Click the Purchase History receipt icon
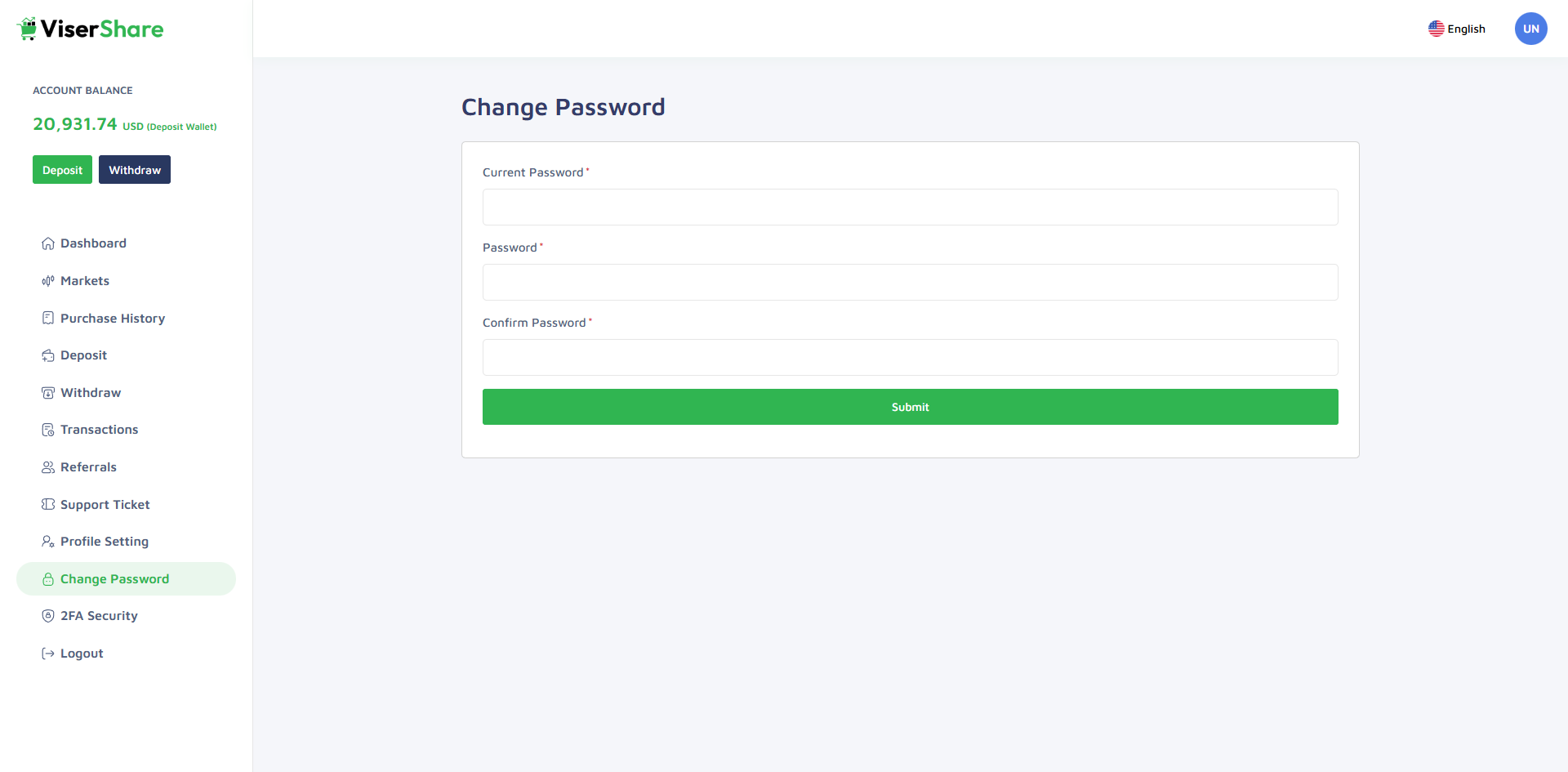The width and height of the screenshot is (1568, 772). click(48, 318)
